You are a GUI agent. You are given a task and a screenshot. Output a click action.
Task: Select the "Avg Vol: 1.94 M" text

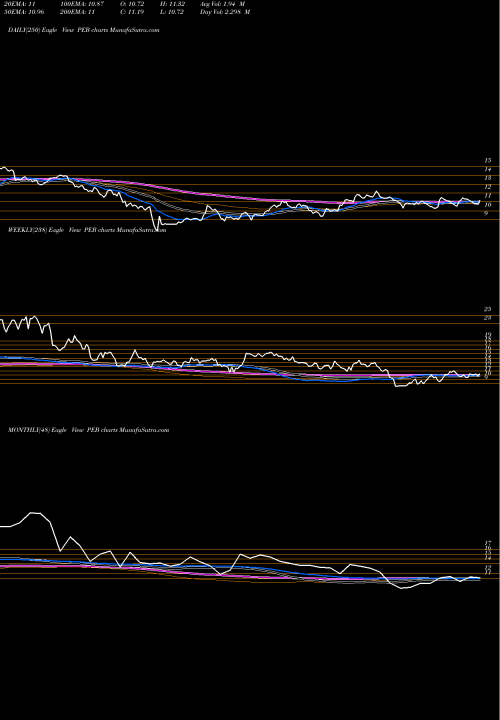click(222, 4)
